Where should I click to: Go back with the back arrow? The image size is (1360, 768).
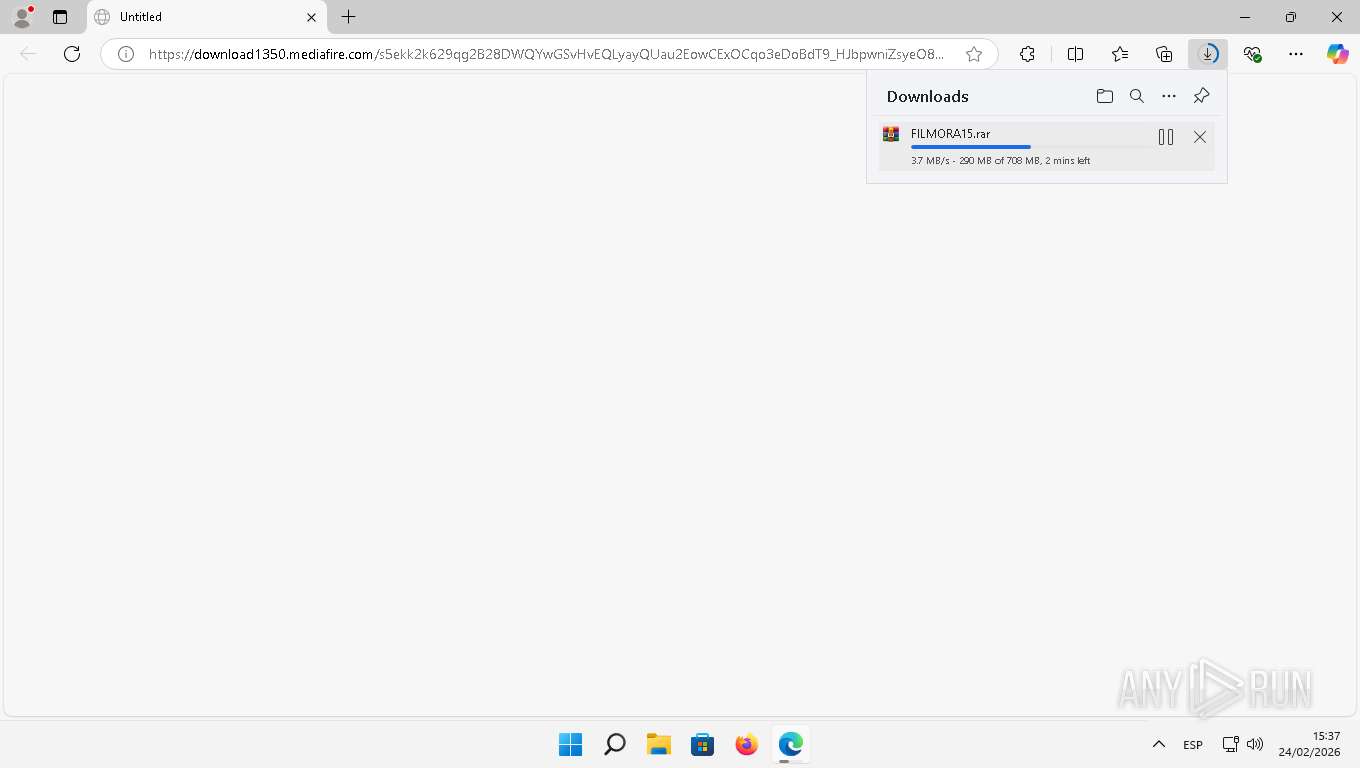coord(28,54)
